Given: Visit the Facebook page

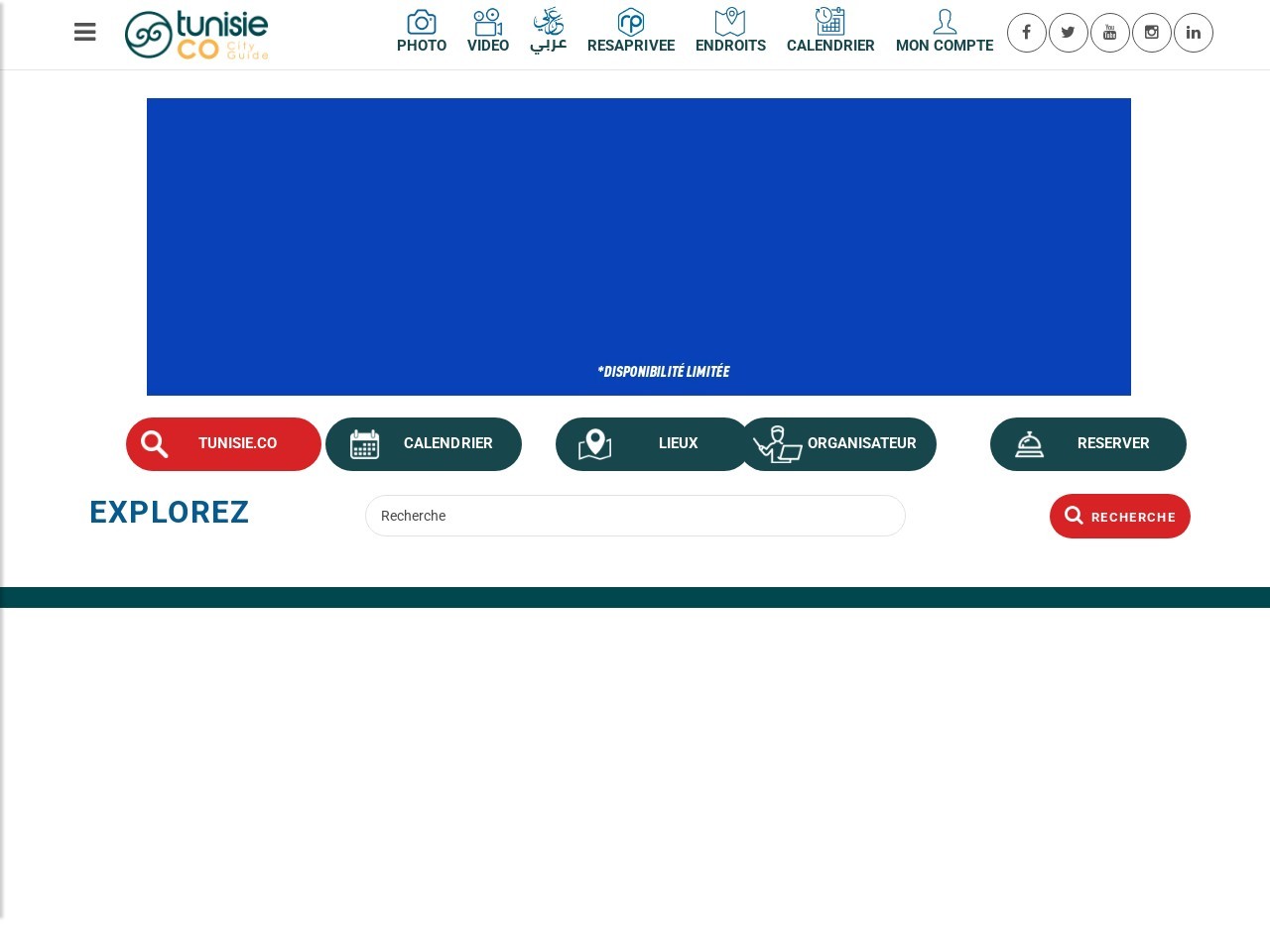Looking at the screenshot, I should tap(1027, 33).
